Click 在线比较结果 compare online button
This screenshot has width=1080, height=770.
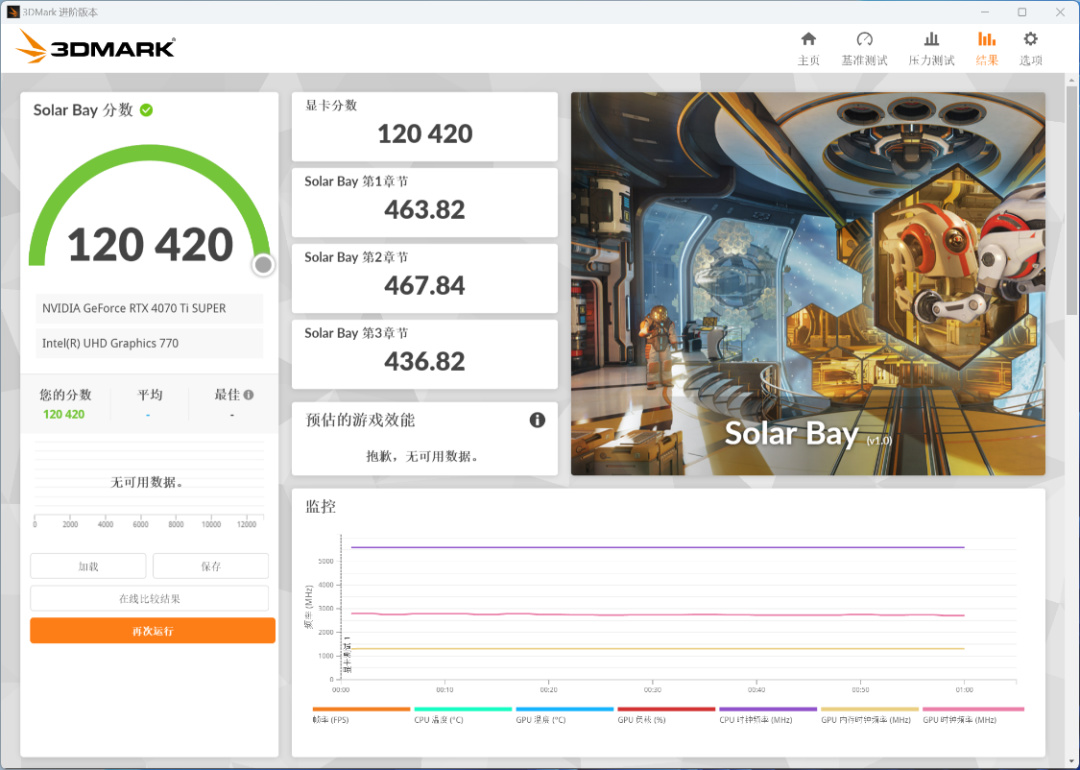[149, 599]
